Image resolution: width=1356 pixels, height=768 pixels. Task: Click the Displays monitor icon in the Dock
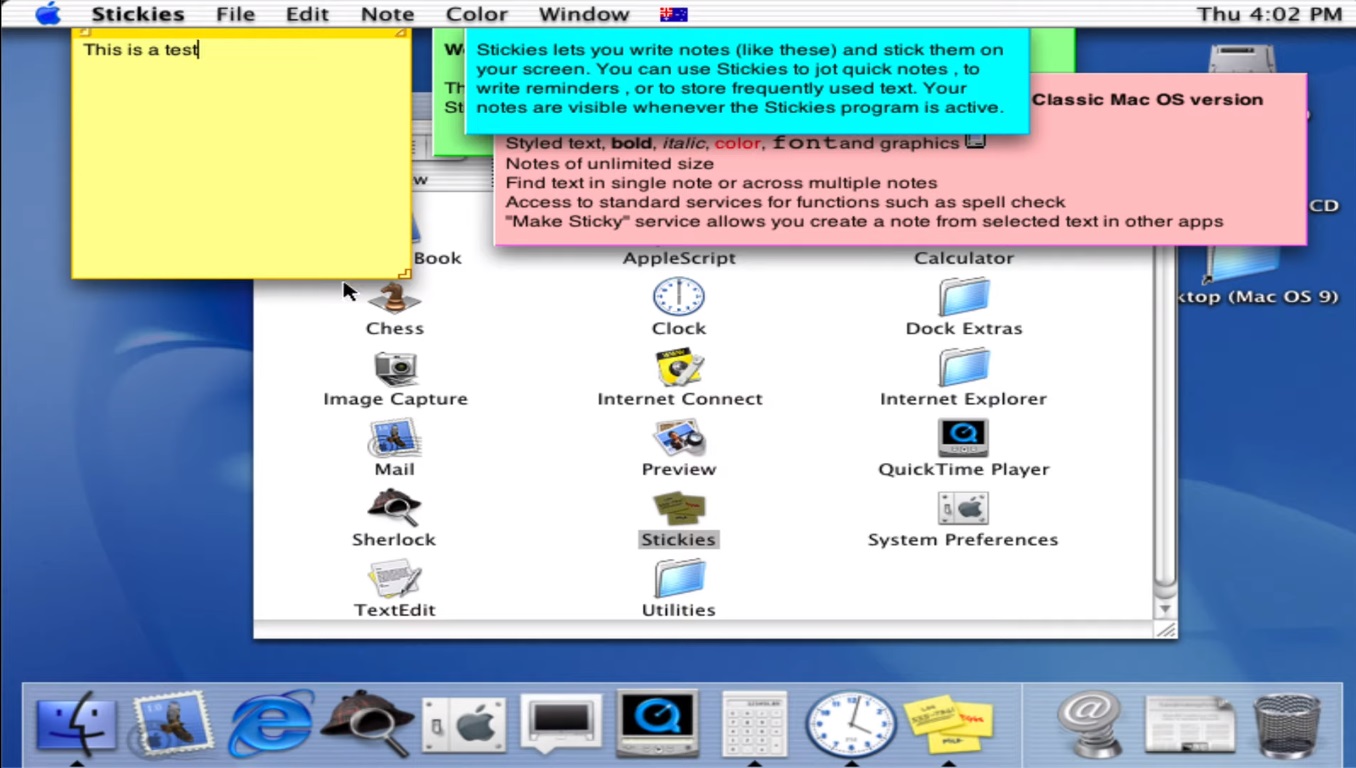[x=561, y=723]
